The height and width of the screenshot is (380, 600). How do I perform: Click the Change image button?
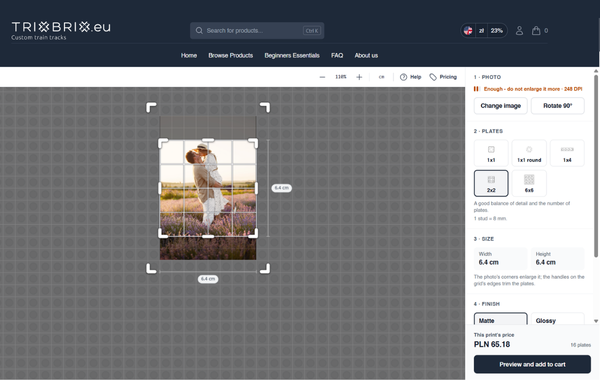[x=501, y=106]
